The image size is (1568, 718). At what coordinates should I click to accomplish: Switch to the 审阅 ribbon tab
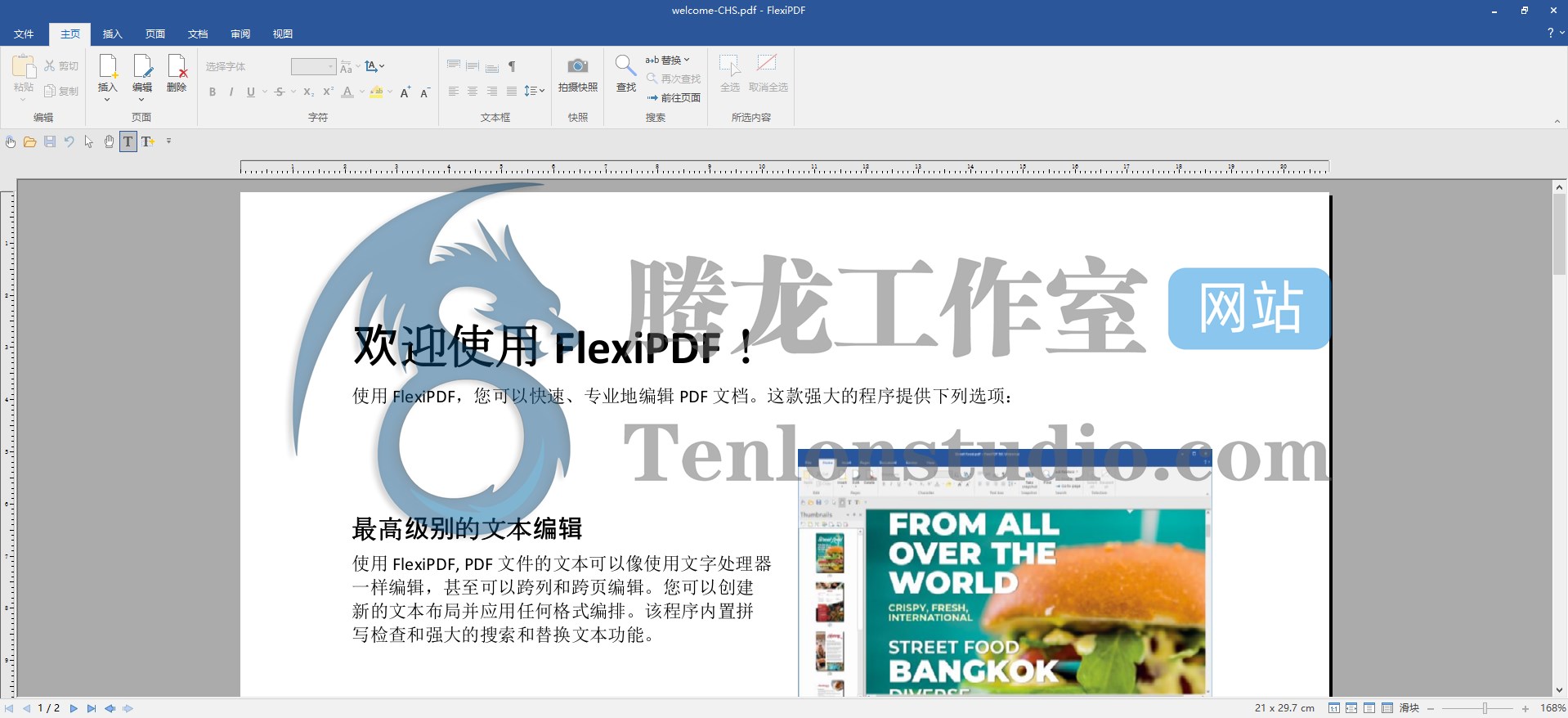[240, 34]
